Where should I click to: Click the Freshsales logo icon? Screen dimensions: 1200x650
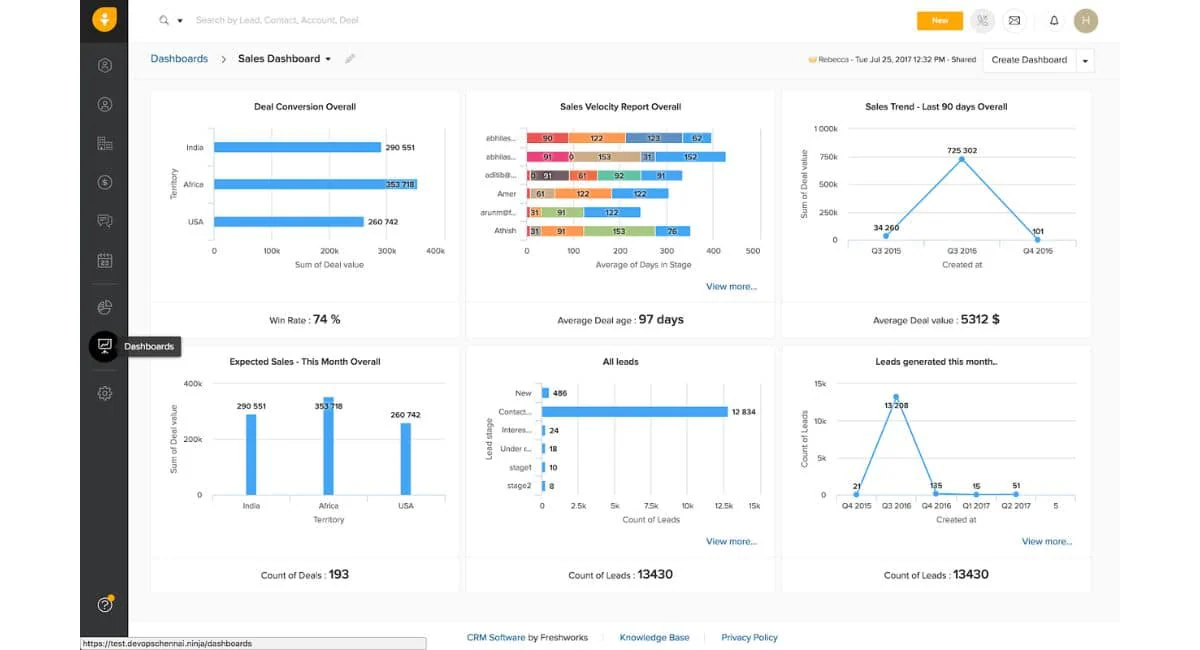104,19
